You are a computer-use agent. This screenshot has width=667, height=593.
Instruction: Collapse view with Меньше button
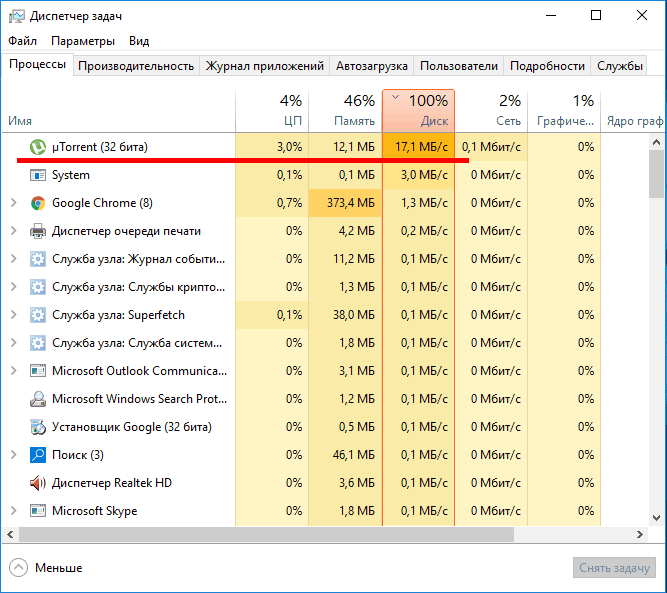tap(46, 568)
